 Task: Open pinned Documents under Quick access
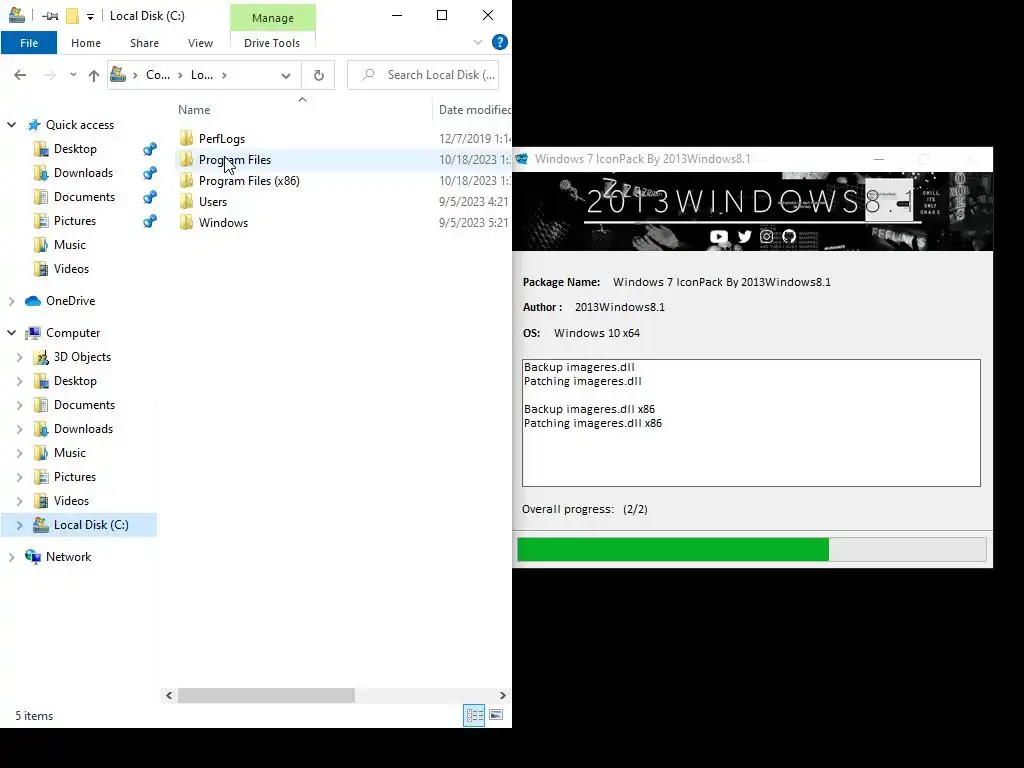(84, 197)
